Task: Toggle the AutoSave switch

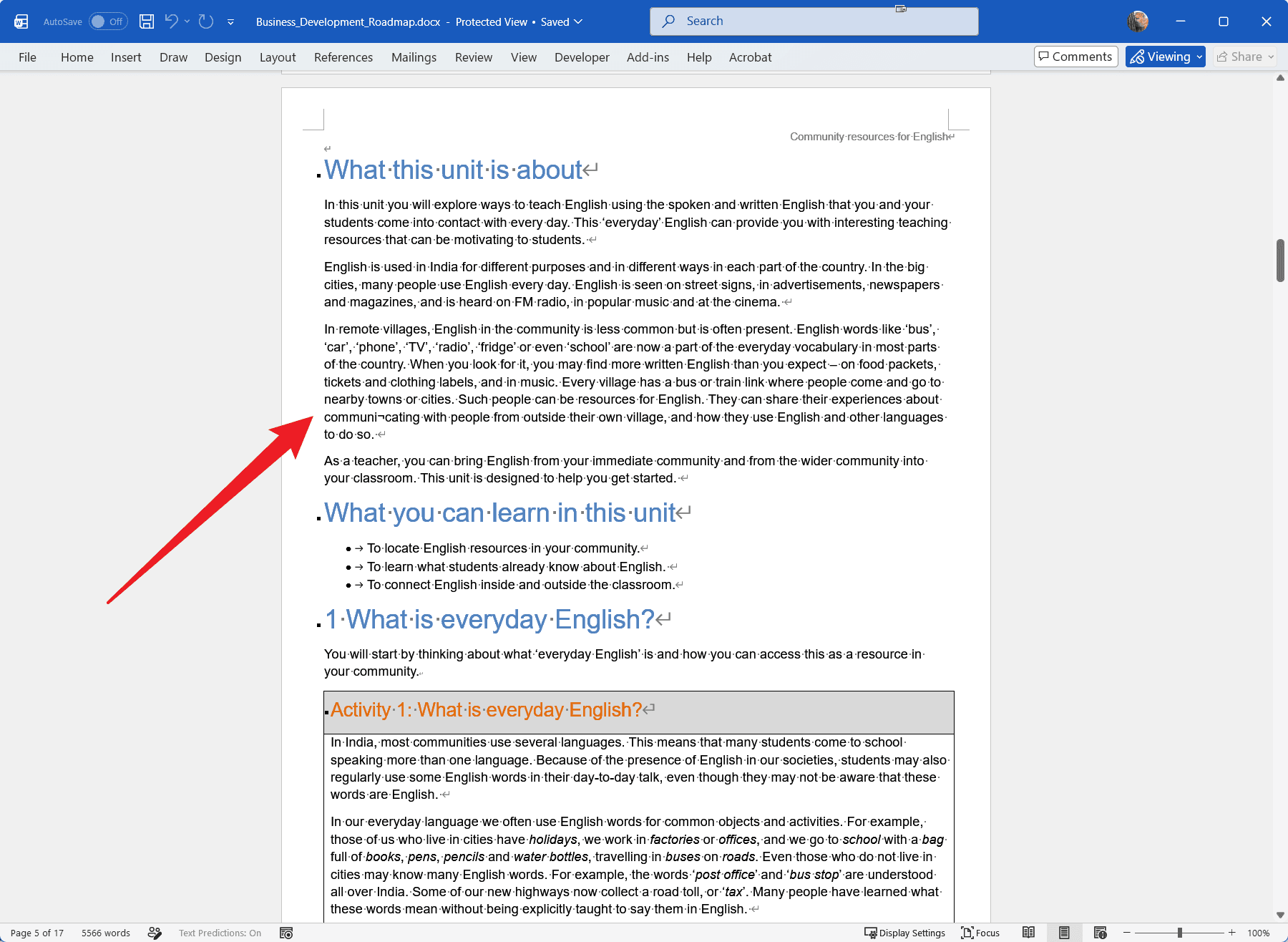Action: tap(108, 21)
